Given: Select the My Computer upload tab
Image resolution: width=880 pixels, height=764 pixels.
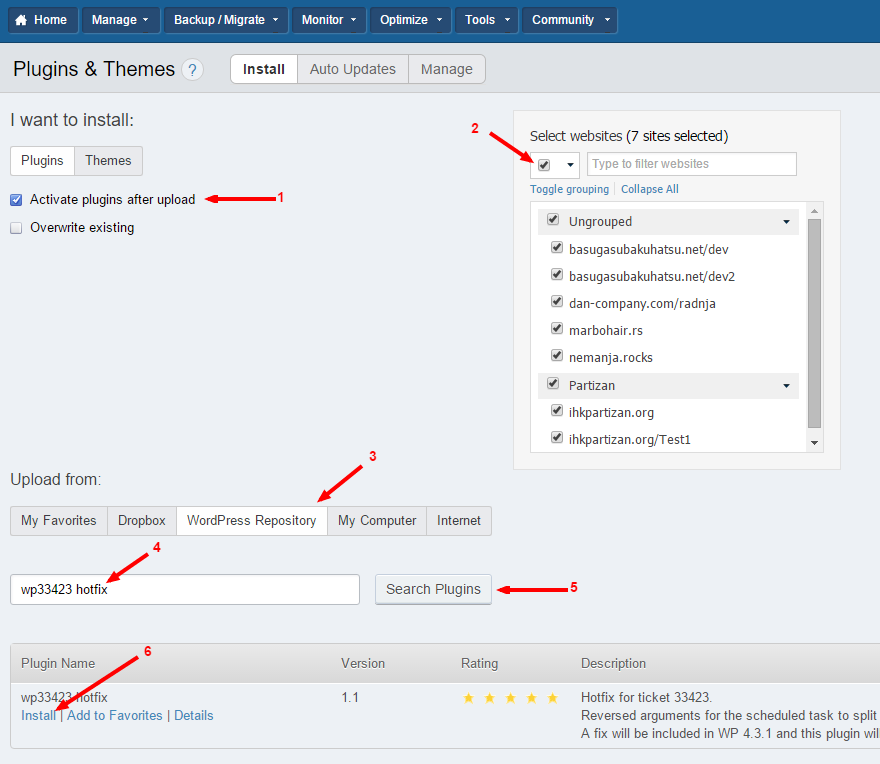Looking at the screenshot, I should pos(377,521).
